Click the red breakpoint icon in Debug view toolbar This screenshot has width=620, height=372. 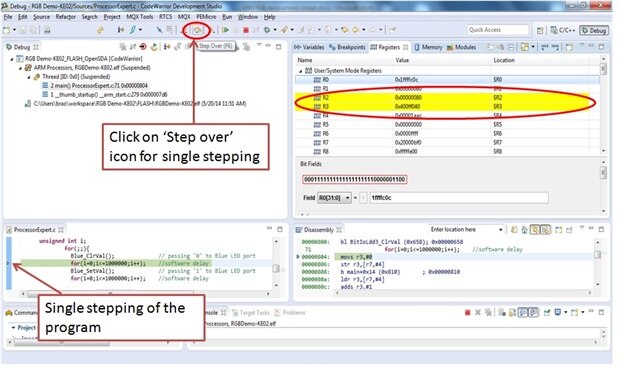[x=143, y=47]
